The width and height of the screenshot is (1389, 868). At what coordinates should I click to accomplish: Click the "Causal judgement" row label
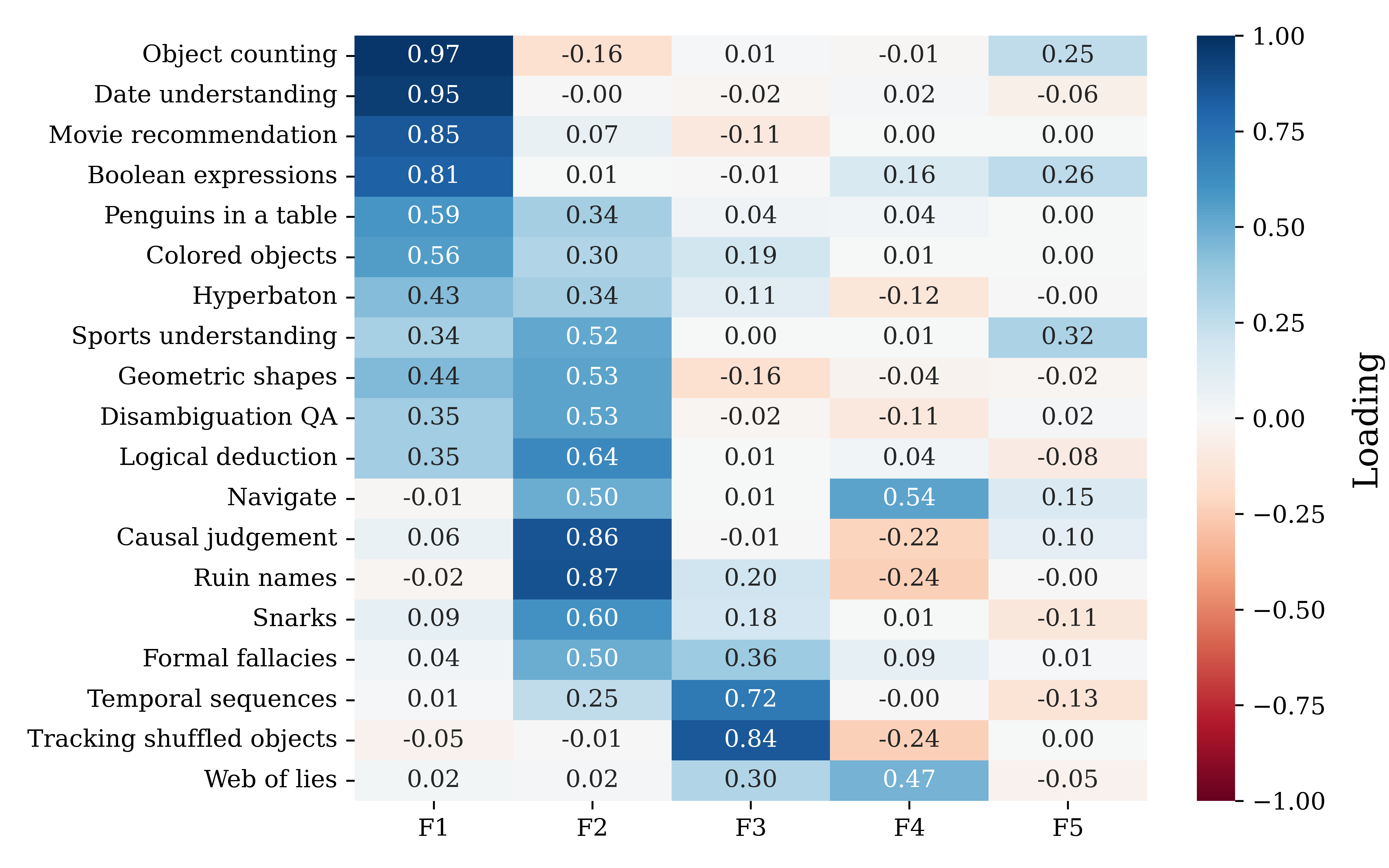[x=227, y=538]
